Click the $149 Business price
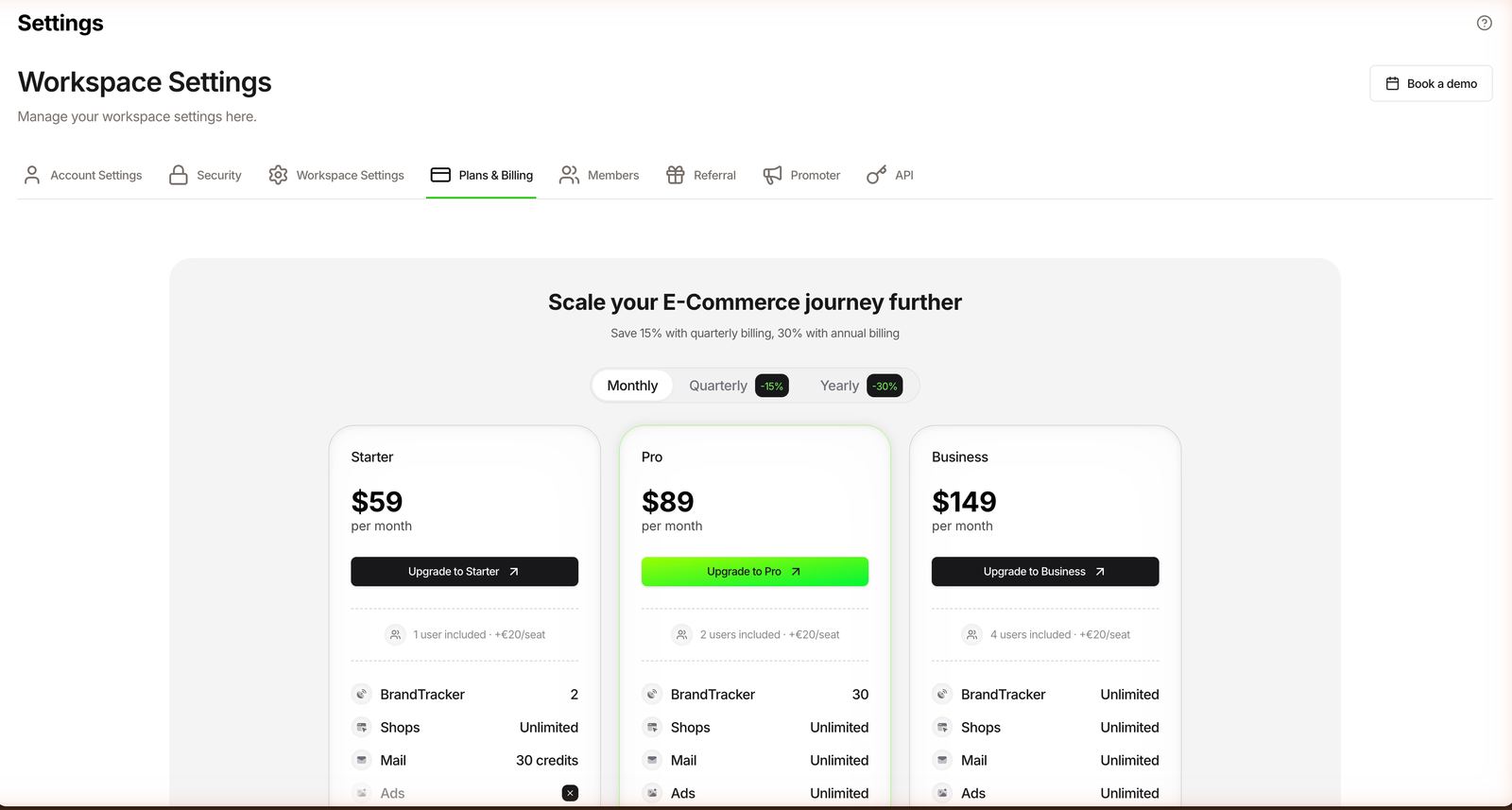1512x810 pixels. 964,502
